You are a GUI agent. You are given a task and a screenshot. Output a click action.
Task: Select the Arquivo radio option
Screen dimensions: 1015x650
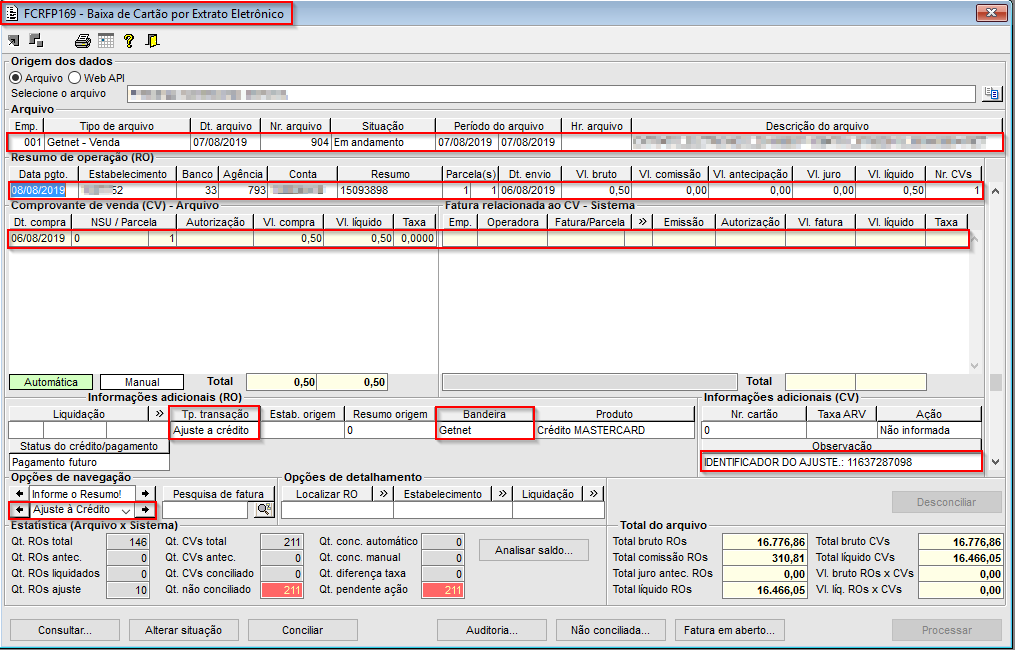[16, 78]
